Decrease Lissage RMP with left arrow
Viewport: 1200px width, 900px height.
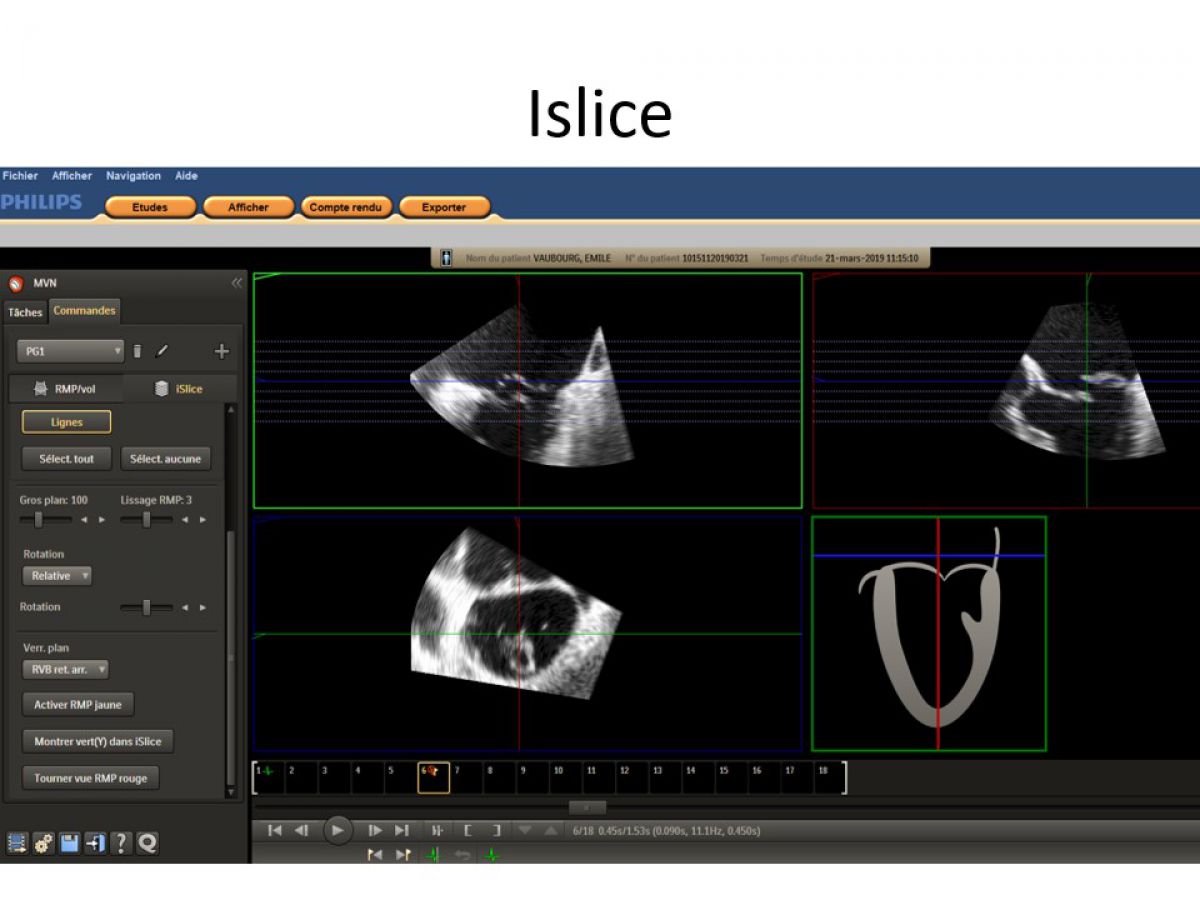[185, 520]
